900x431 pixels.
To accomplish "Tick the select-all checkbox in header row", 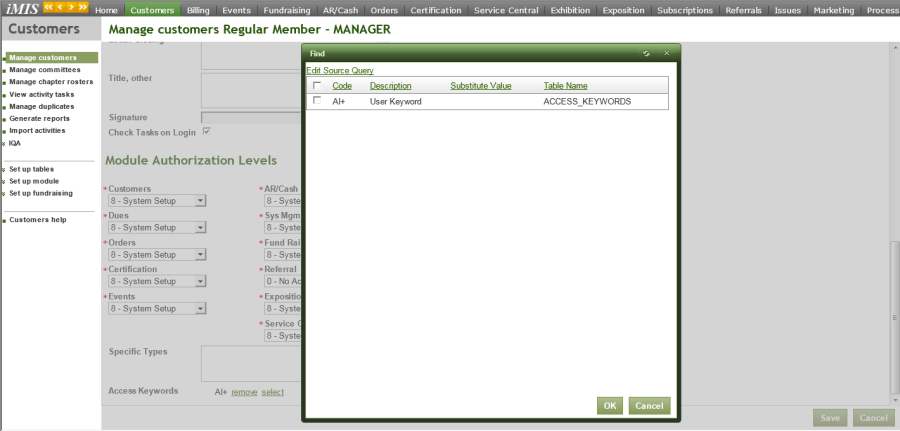I will [x=317, y=86].
